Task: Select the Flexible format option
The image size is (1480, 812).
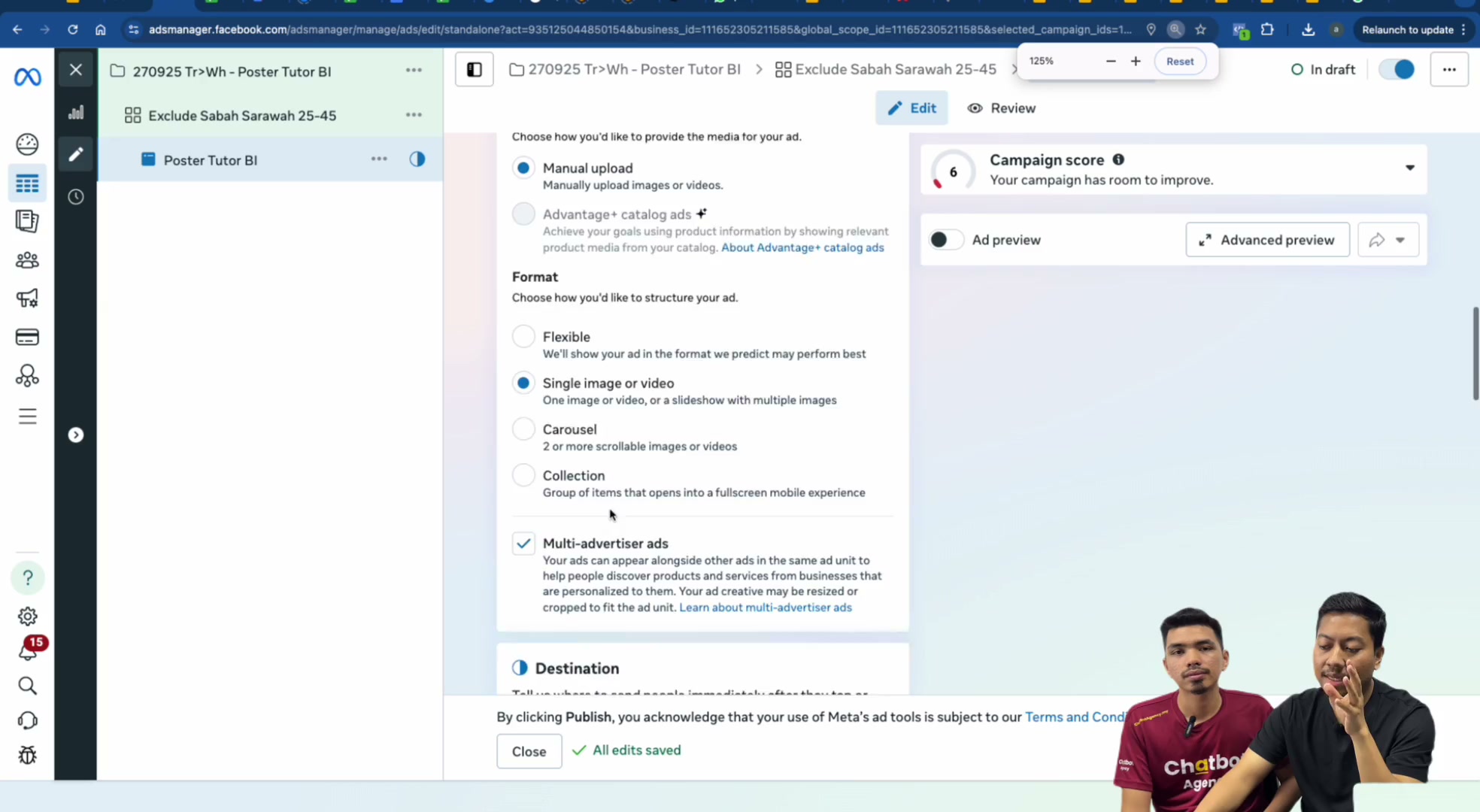Action: [x=523, y=336]
